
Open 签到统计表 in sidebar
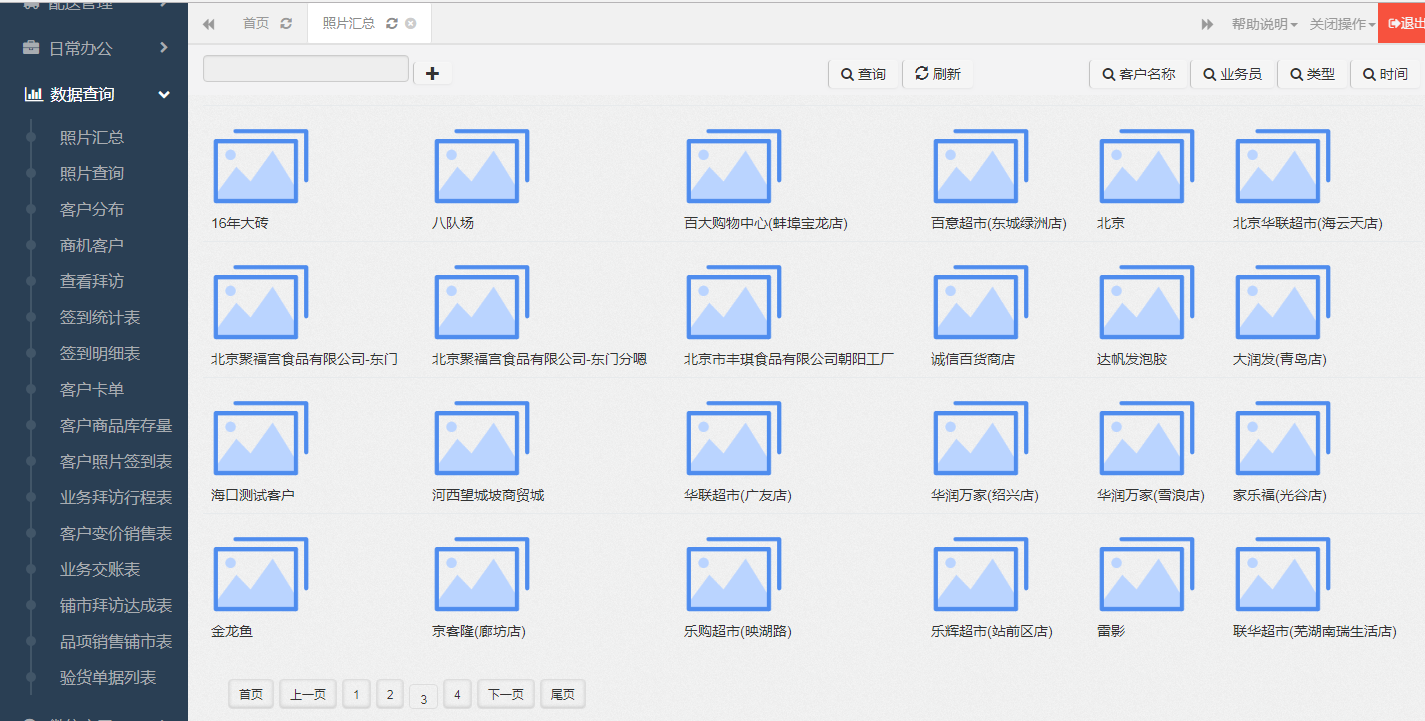click(x=100, y=317)
